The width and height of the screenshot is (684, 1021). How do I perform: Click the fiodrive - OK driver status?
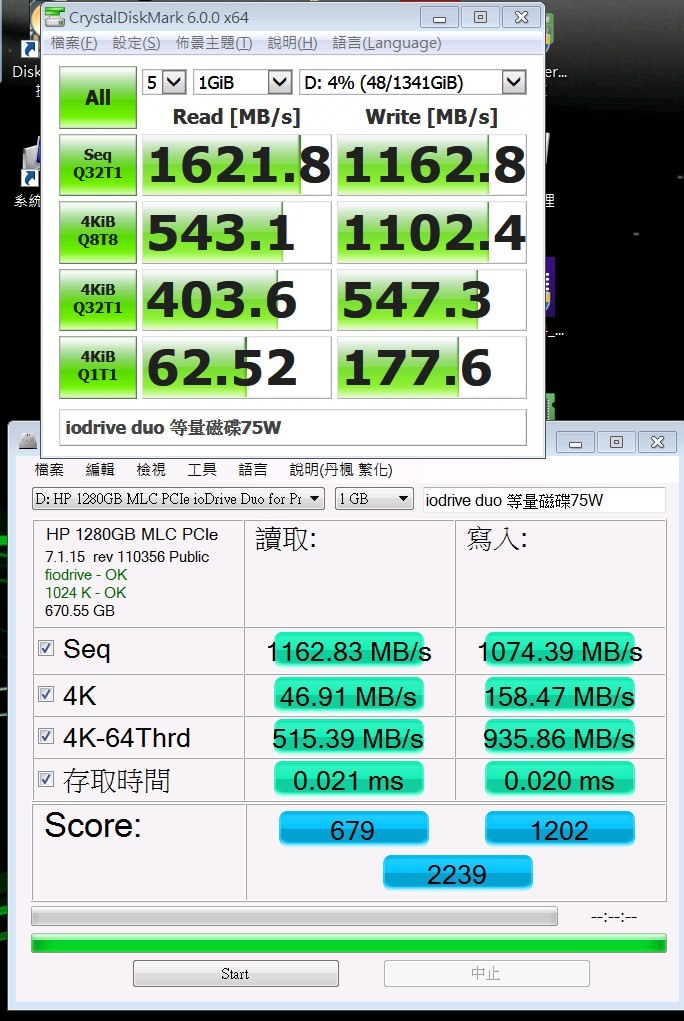[86, 575]
